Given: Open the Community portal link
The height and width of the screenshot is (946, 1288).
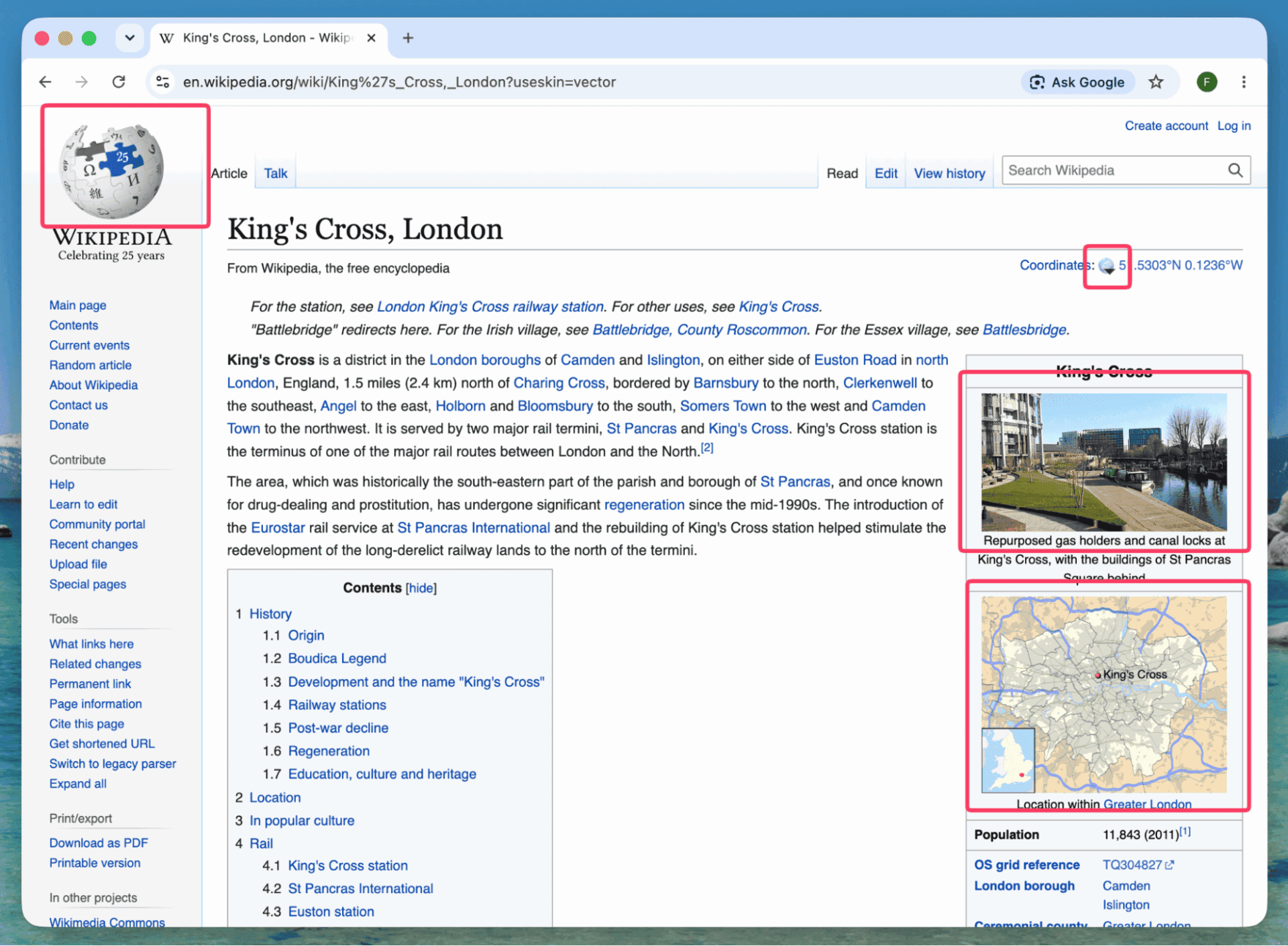Looking at the screenshot, I should click(x=97, y=525).
